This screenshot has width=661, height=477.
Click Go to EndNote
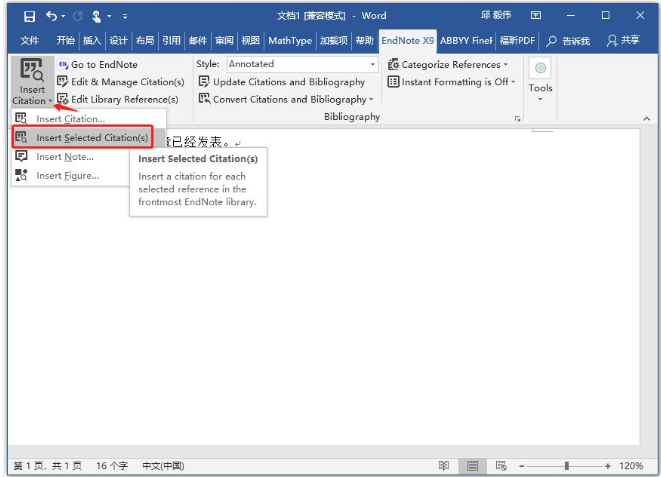(98, 64)
